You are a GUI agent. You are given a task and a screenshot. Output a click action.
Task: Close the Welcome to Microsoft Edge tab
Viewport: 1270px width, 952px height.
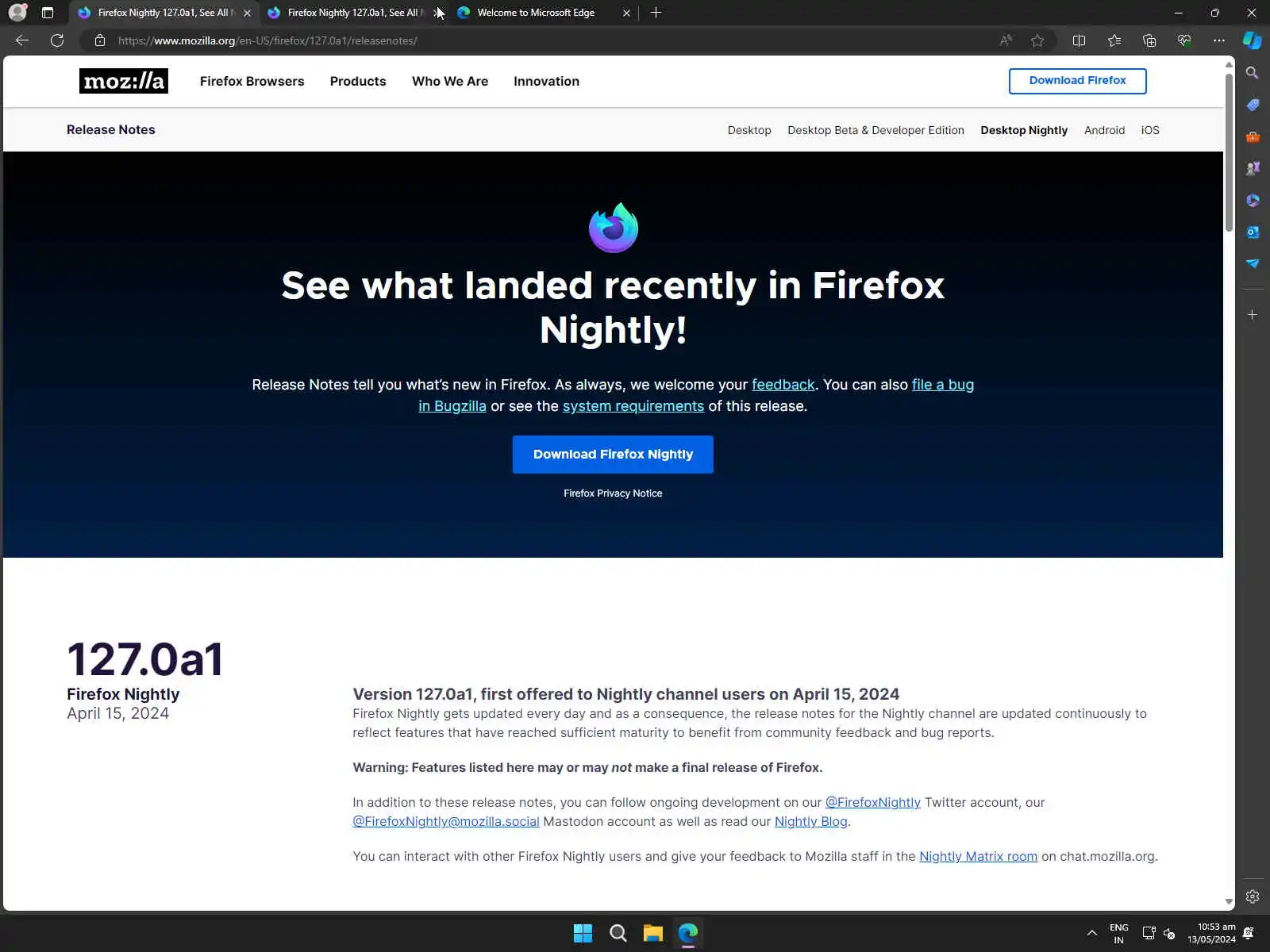pos(626,13)
